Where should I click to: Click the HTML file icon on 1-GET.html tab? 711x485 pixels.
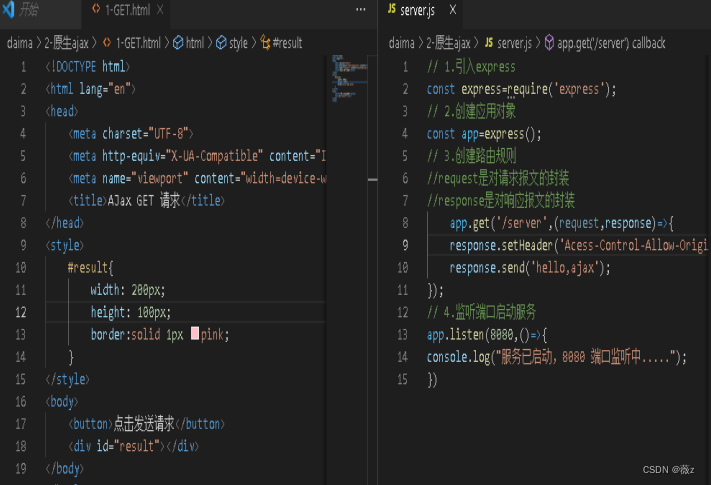pyautogui.click(x=96, y=9)
